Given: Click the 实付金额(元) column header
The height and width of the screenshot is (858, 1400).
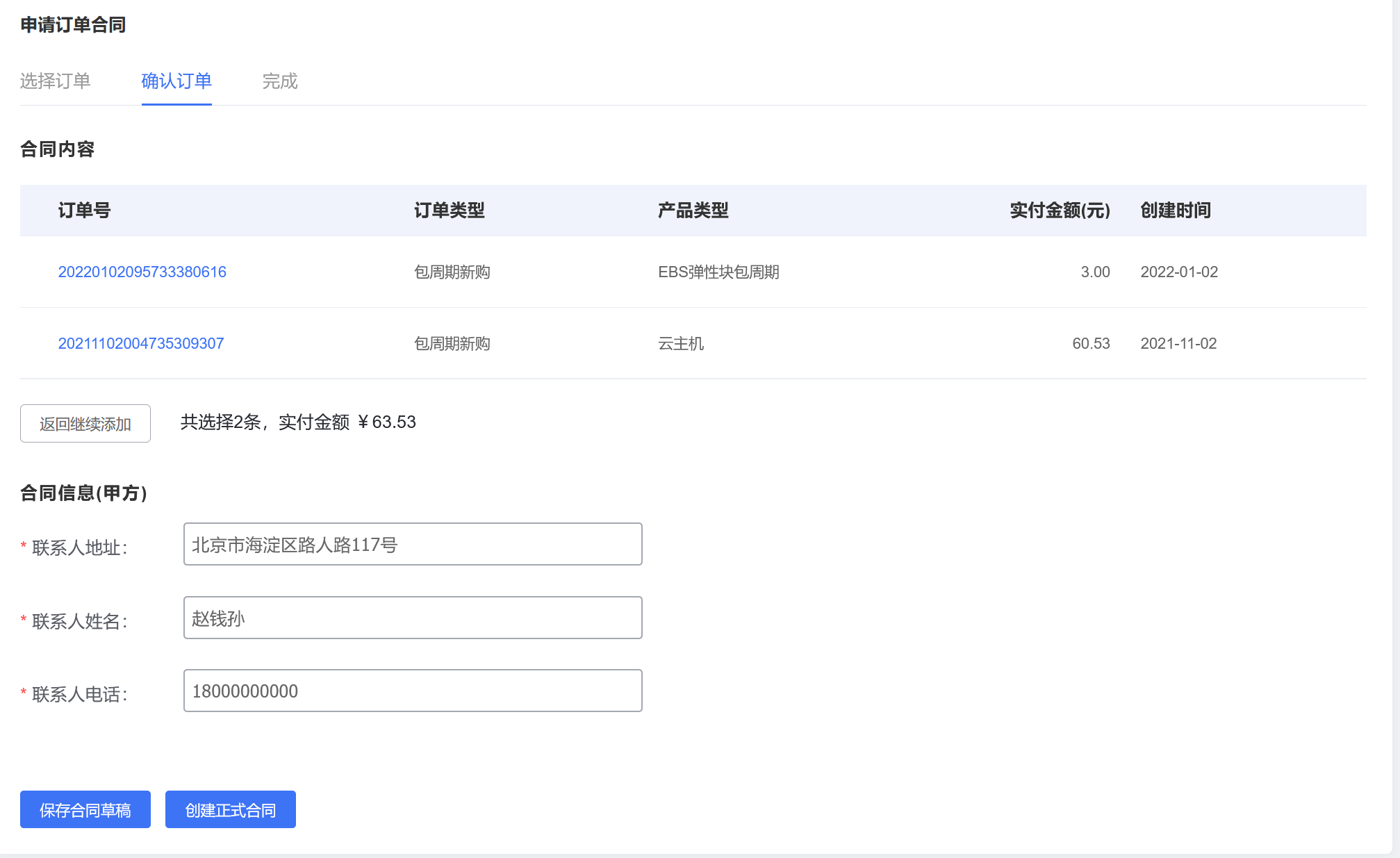Looking at the screenshot, I should 1060,211.
